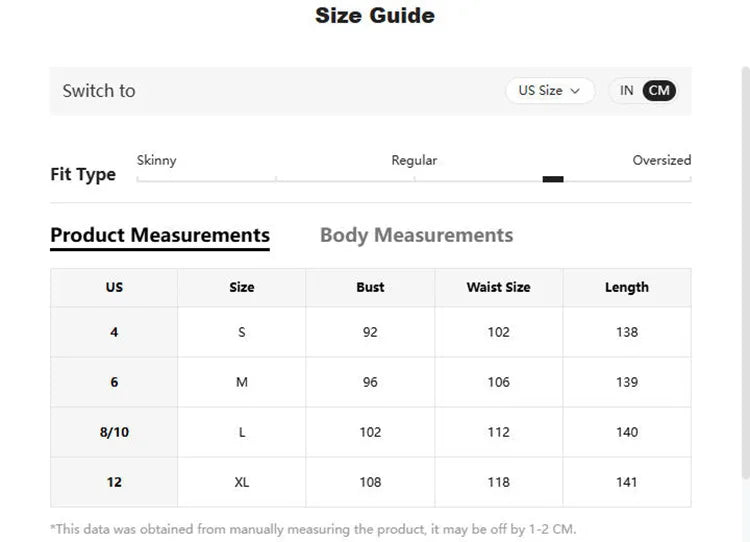
Task: Click the Switch to label
Action: pos(99,90)
